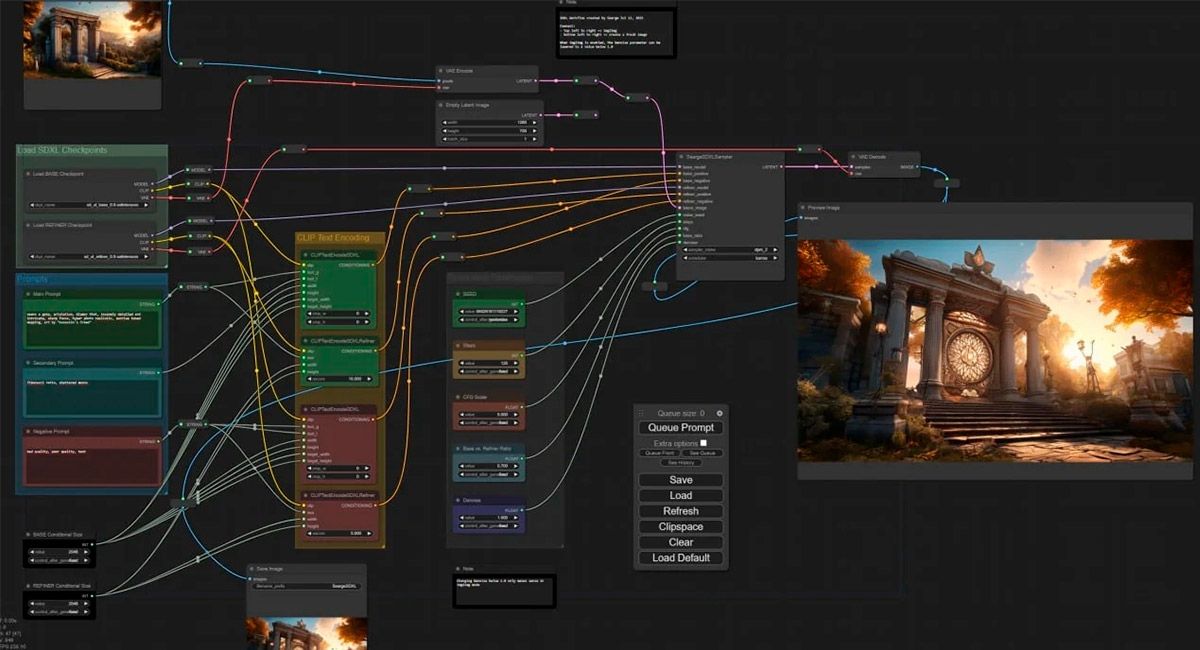Open the See Queue list
The width and height of the screenshot is (1200, 650).
coord(701,453)
